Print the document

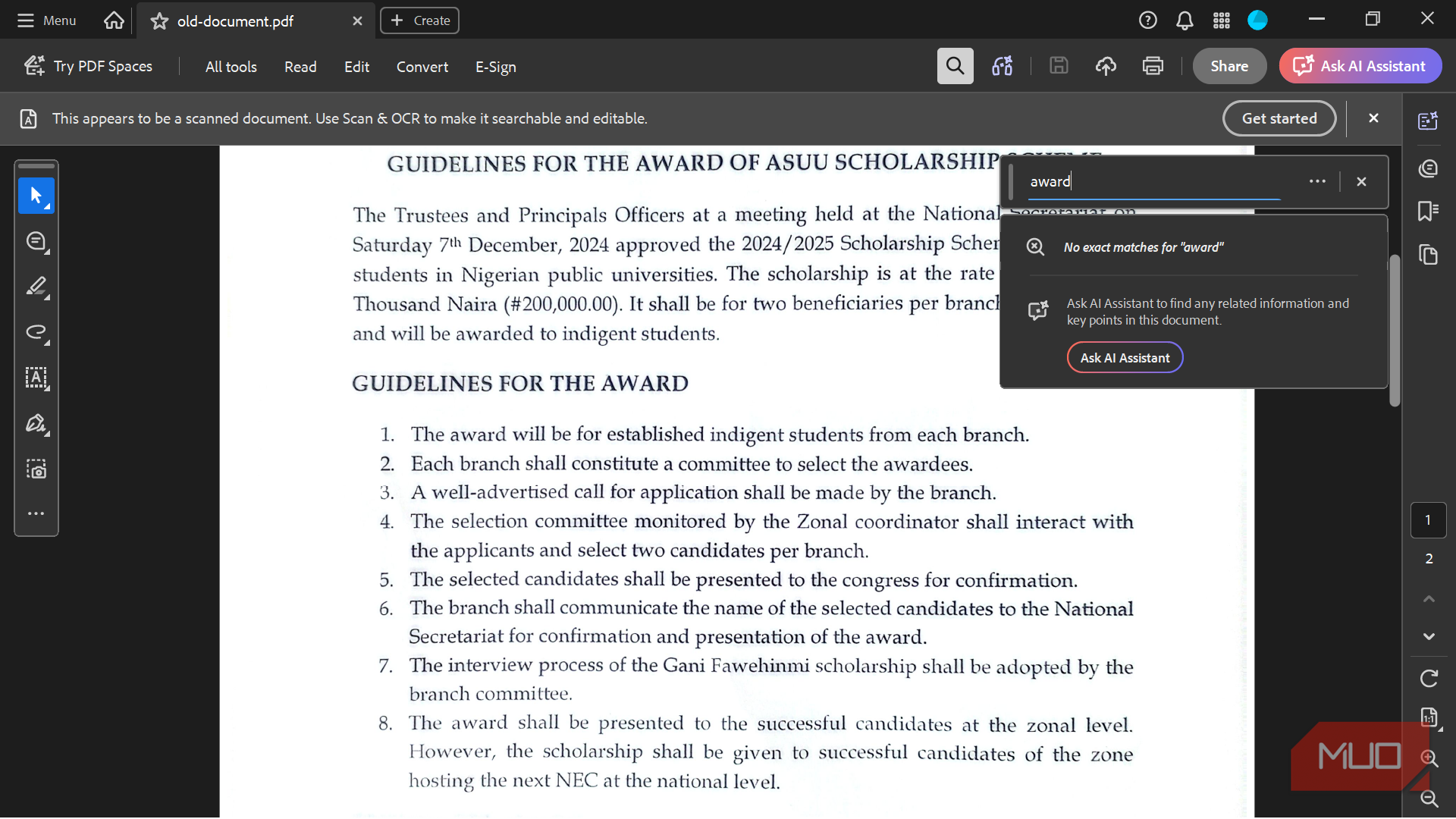[1153, 66]
